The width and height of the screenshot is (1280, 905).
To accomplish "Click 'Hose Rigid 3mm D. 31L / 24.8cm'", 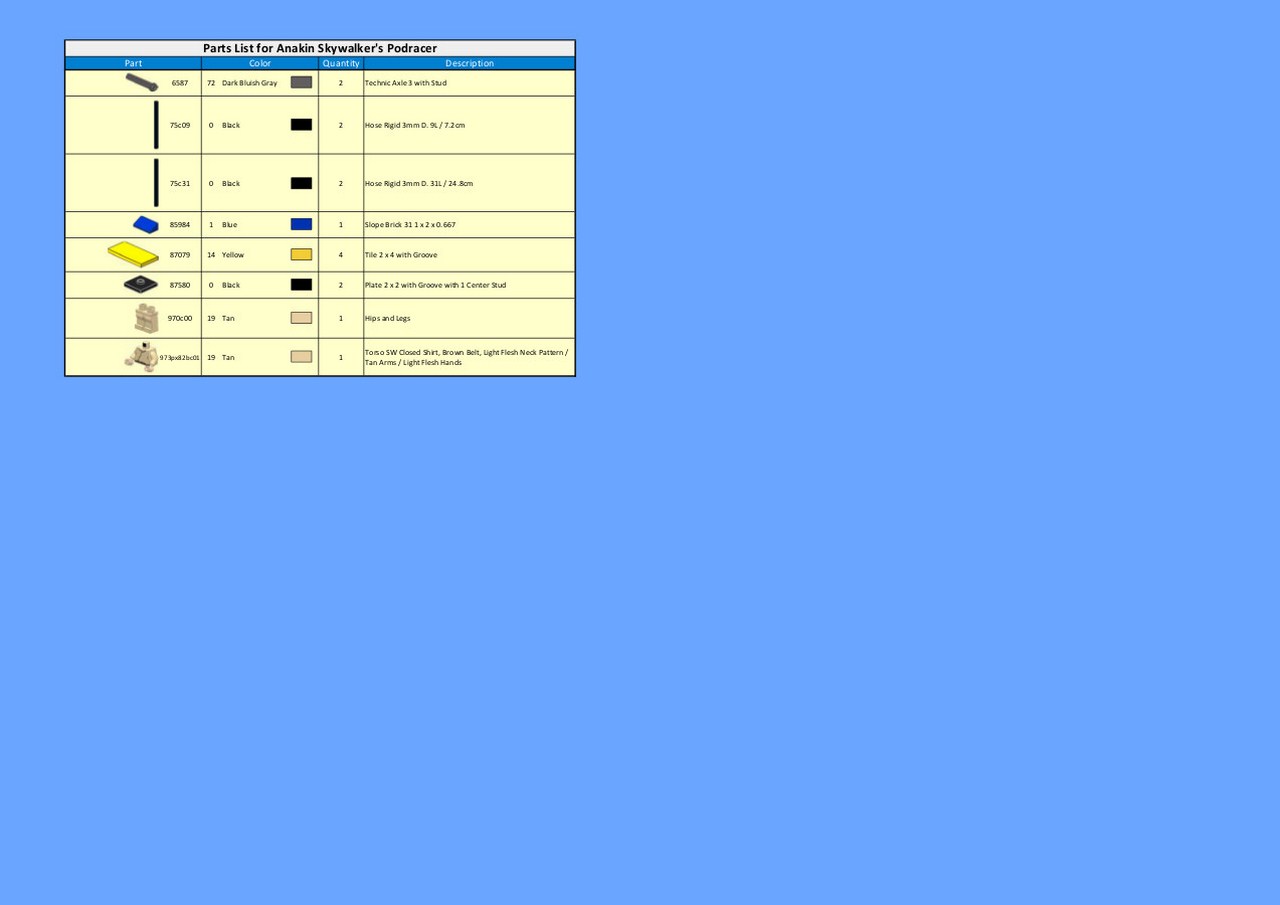I will (x=419, y=183).
